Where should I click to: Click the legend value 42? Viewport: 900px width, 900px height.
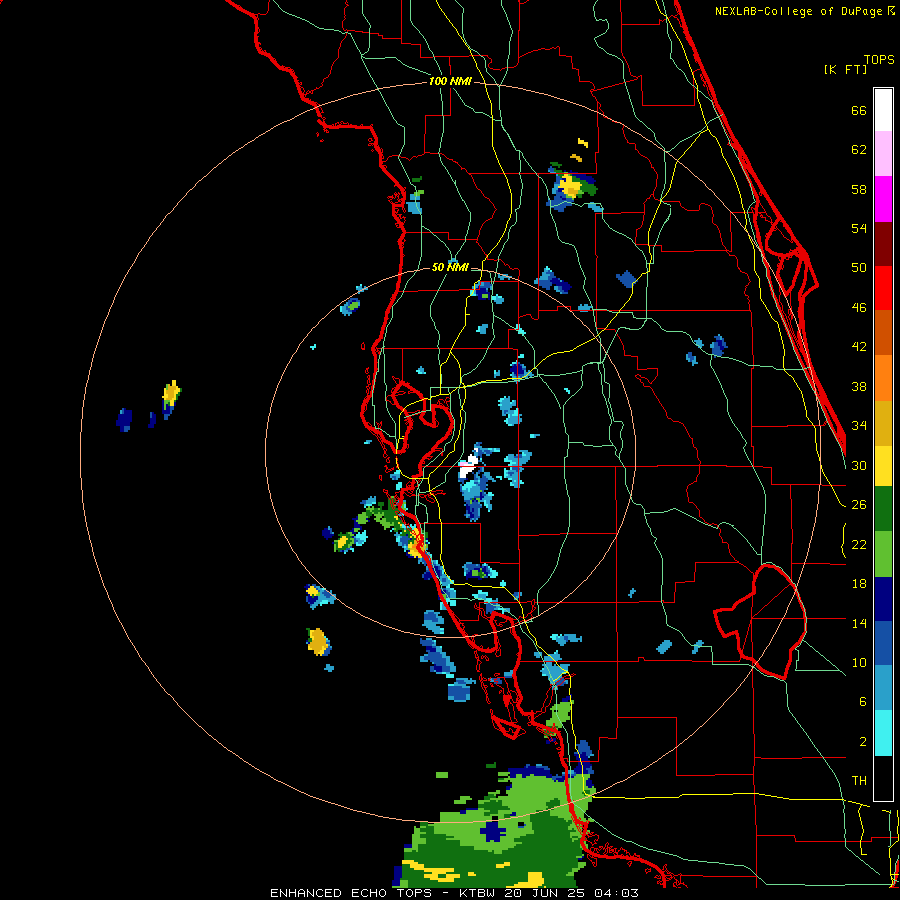tap(859, 347)
